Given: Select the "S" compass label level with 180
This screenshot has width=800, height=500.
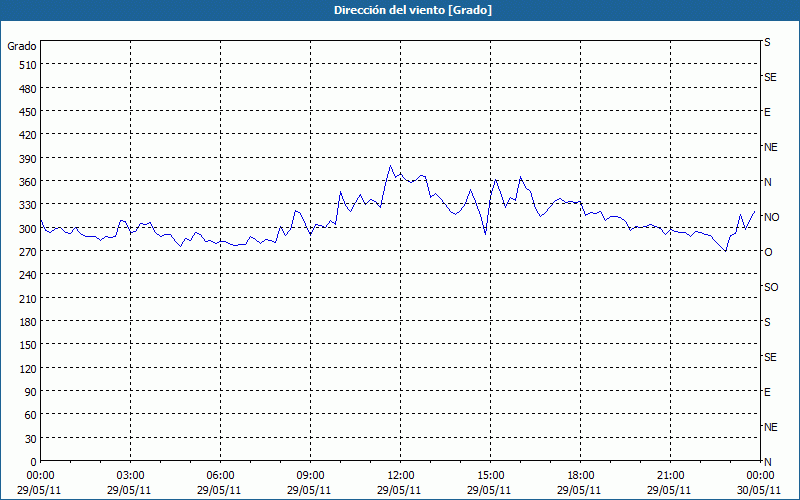Looking at the screenshot, I should coord(767,322).
